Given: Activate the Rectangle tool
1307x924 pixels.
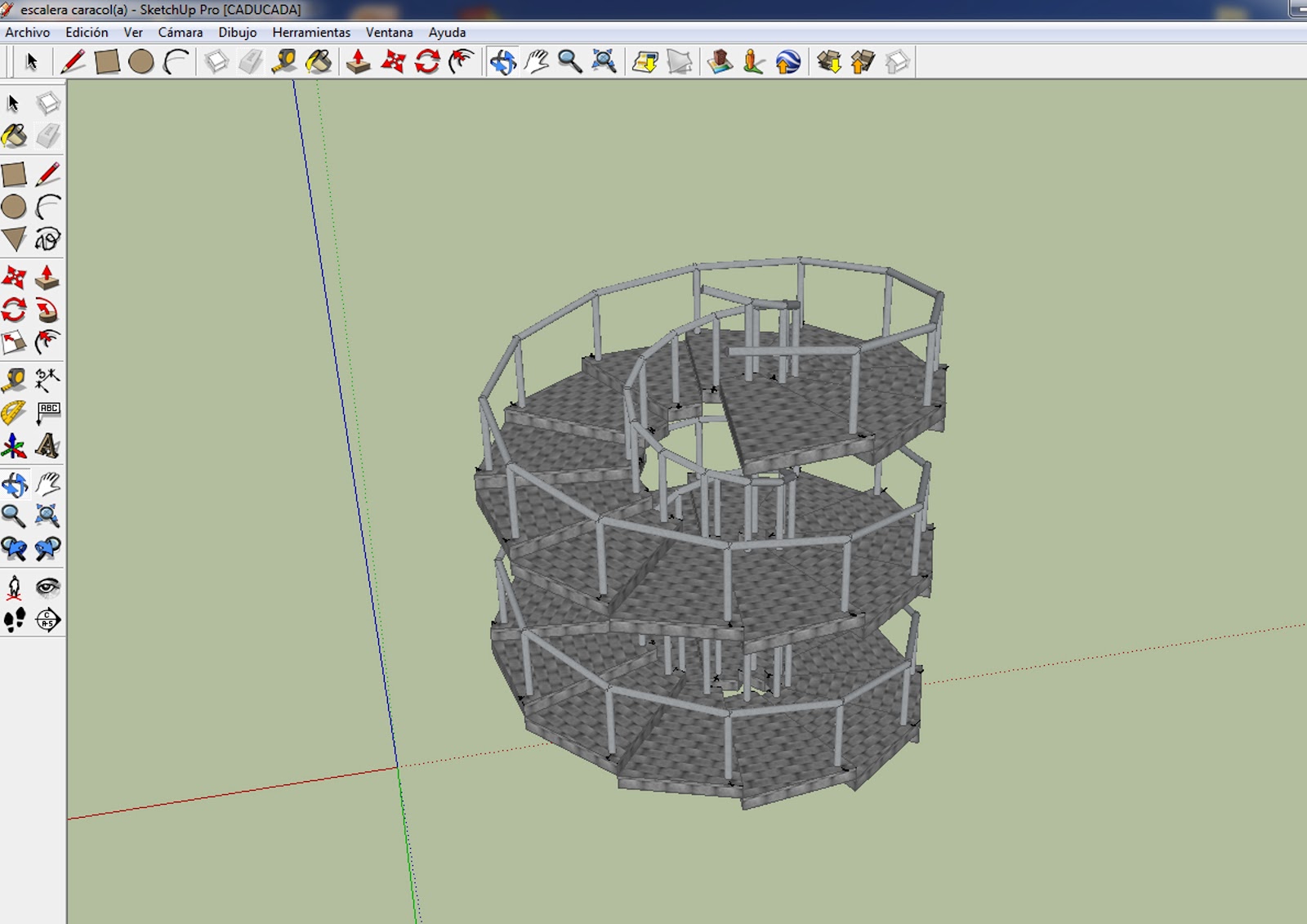Looking at the screenshot, I should (107, 61).
